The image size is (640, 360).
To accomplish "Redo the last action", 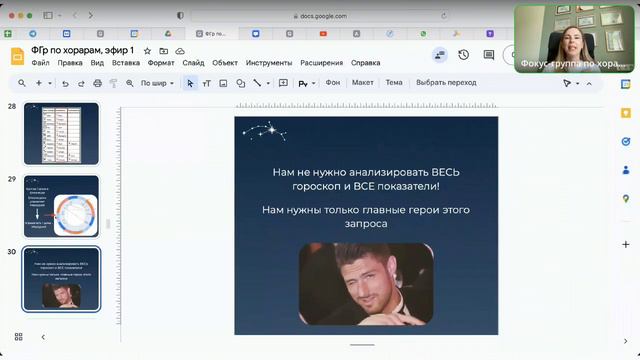I will point(81,83).
